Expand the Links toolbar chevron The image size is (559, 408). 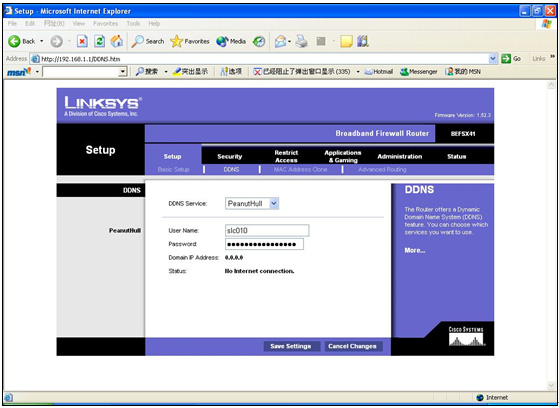(554, 56)
